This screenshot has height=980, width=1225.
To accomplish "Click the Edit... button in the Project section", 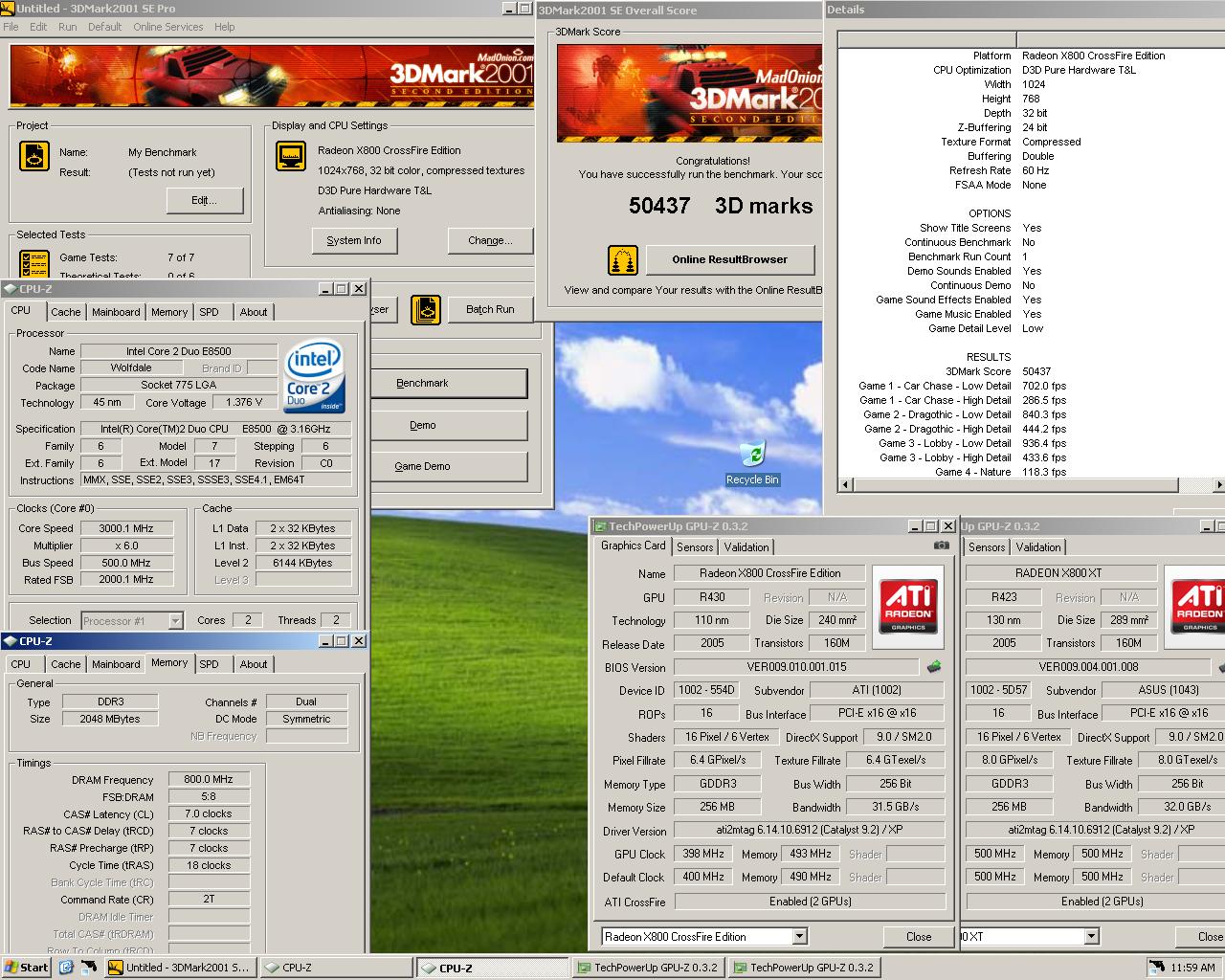I will click(204, 200).
